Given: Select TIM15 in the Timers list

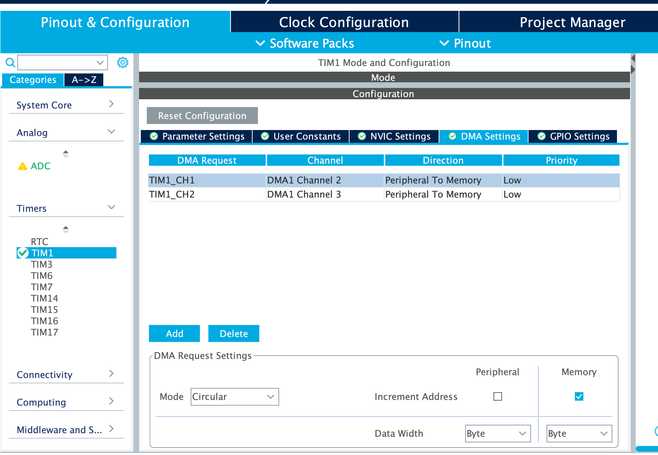Looking at the screenshot, I should (44, 310).
